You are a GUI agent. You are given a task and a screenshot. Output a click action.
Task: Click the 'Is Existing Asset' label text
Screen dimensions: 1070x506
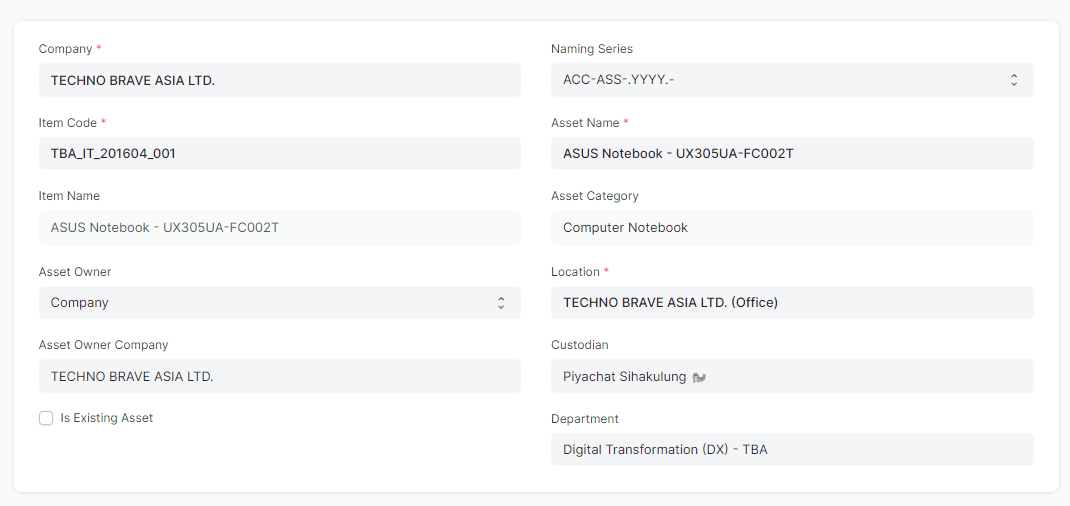click(106, 418)
